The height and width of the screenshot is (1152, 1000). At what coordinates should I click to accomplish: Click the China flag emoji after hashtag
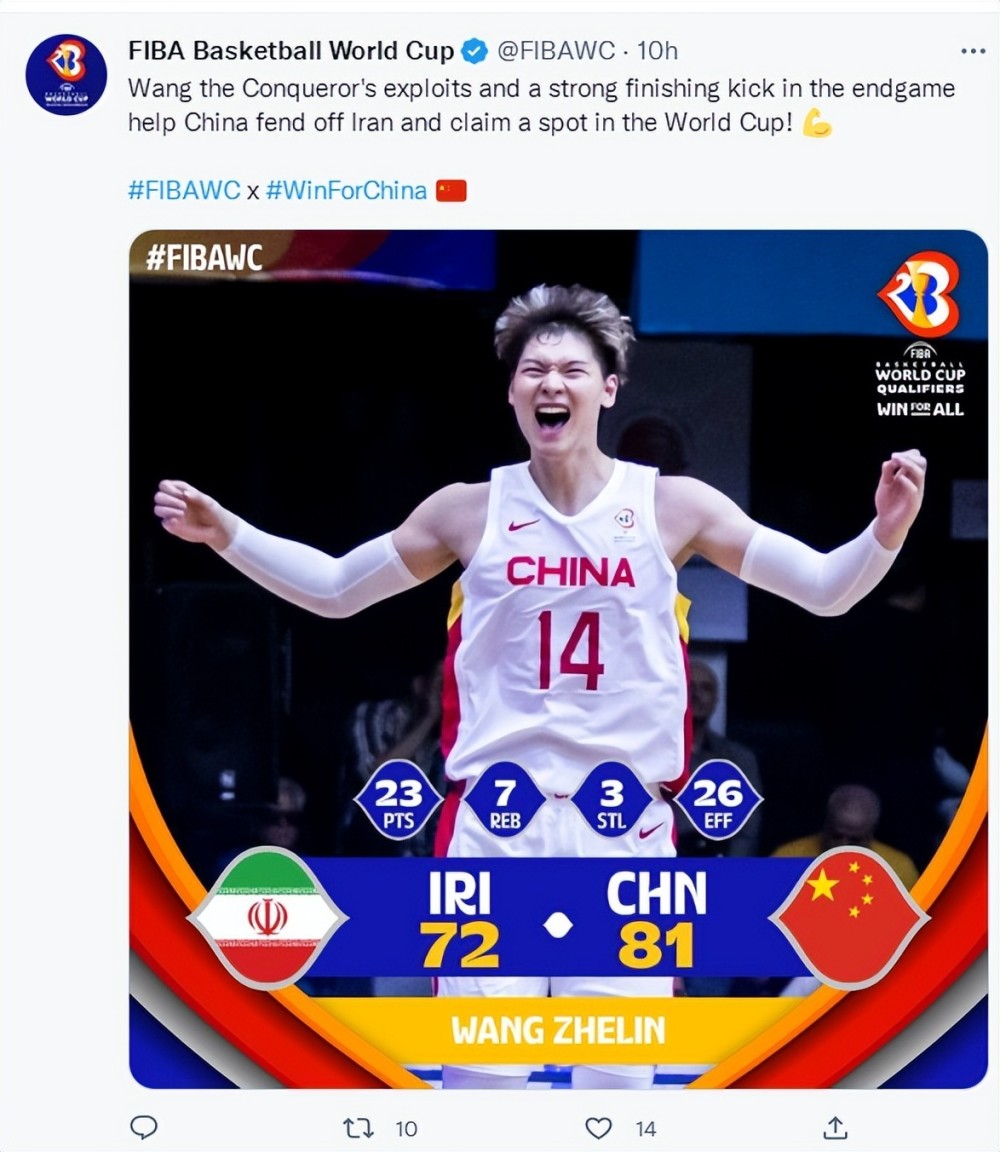[451, 190]
